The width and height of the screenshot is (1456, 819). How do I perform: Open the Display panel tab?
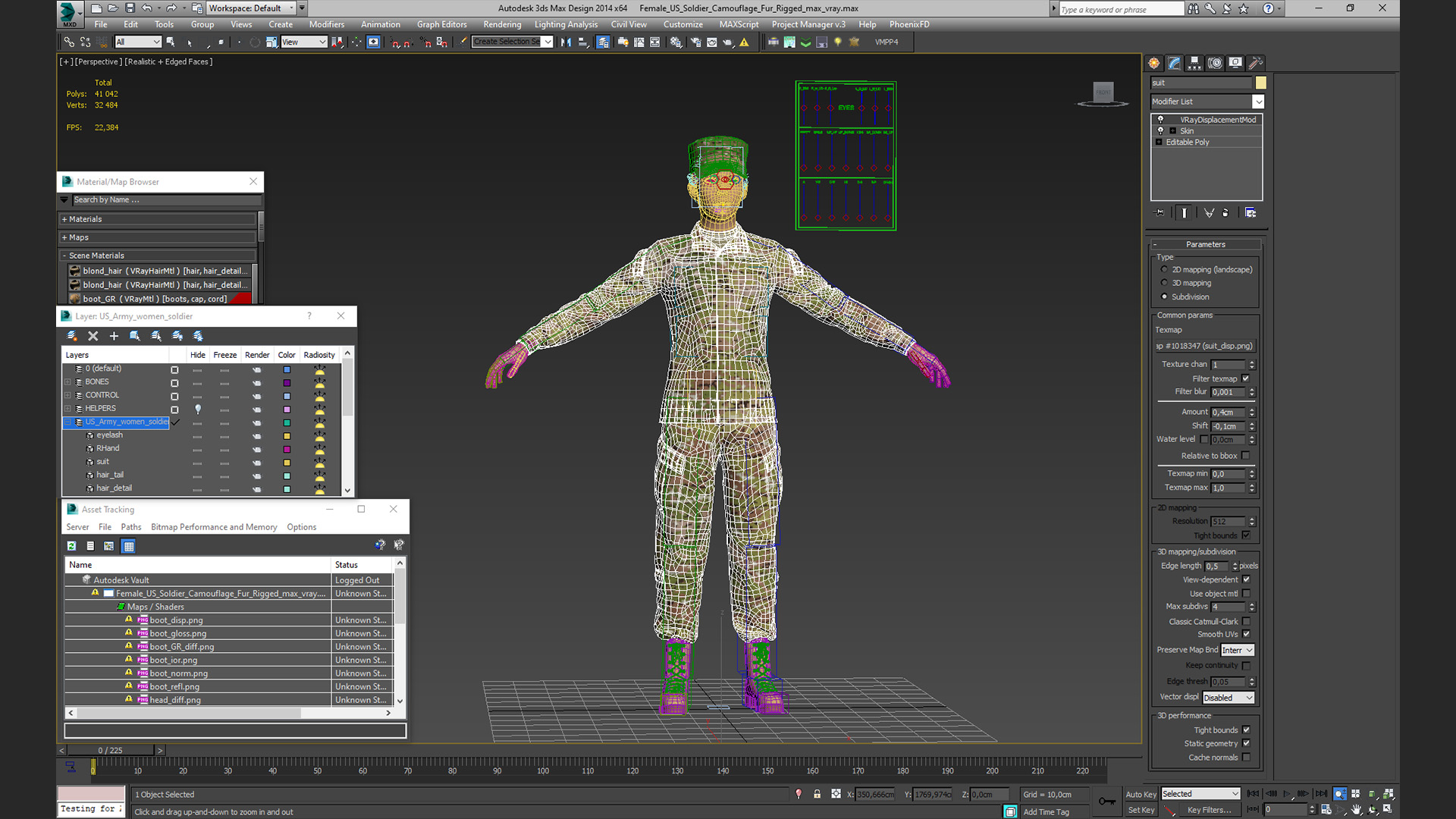(x=1235, y=63)
